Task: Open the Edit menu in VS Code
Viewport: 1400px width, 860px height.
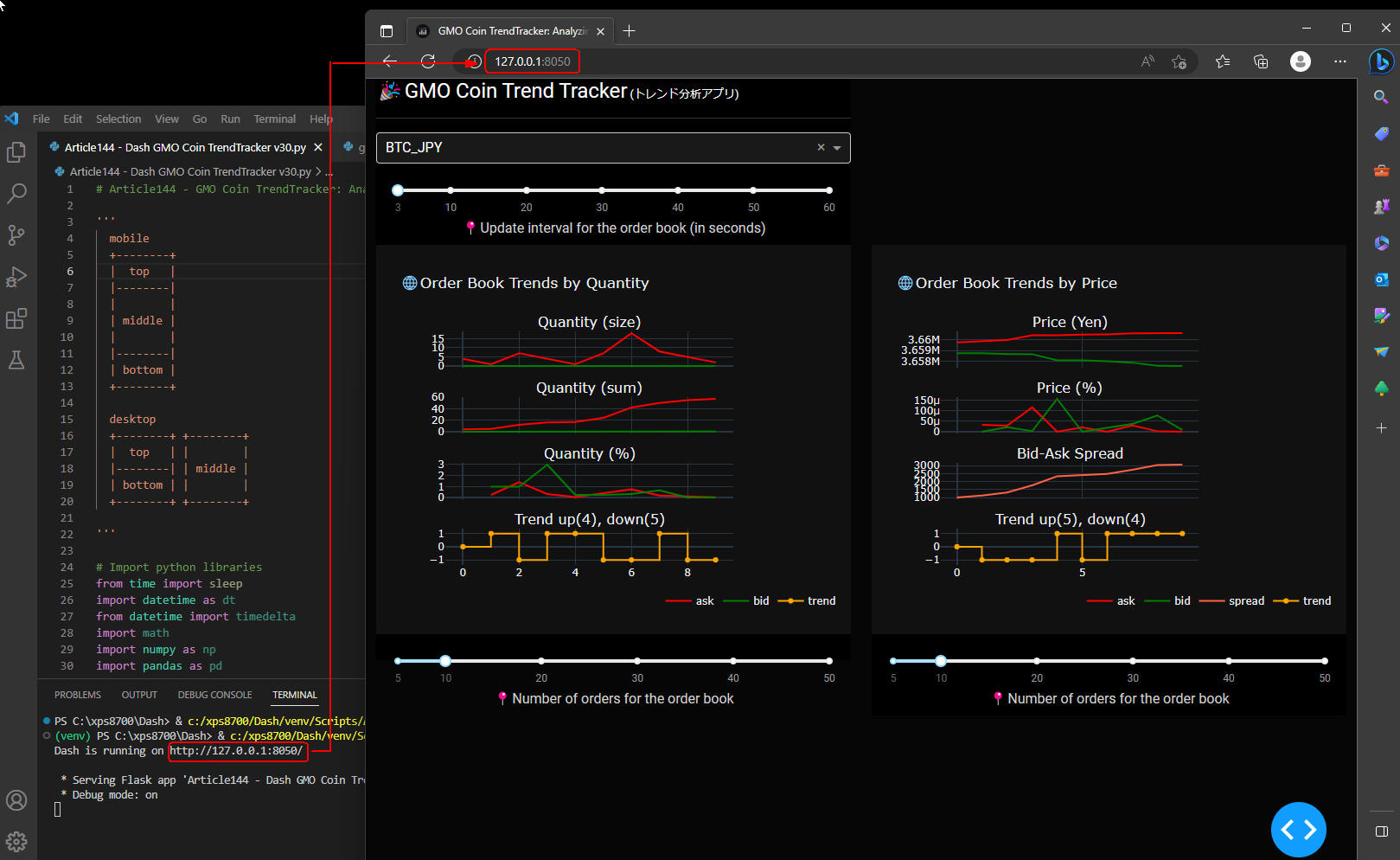Action: point(73,119)
